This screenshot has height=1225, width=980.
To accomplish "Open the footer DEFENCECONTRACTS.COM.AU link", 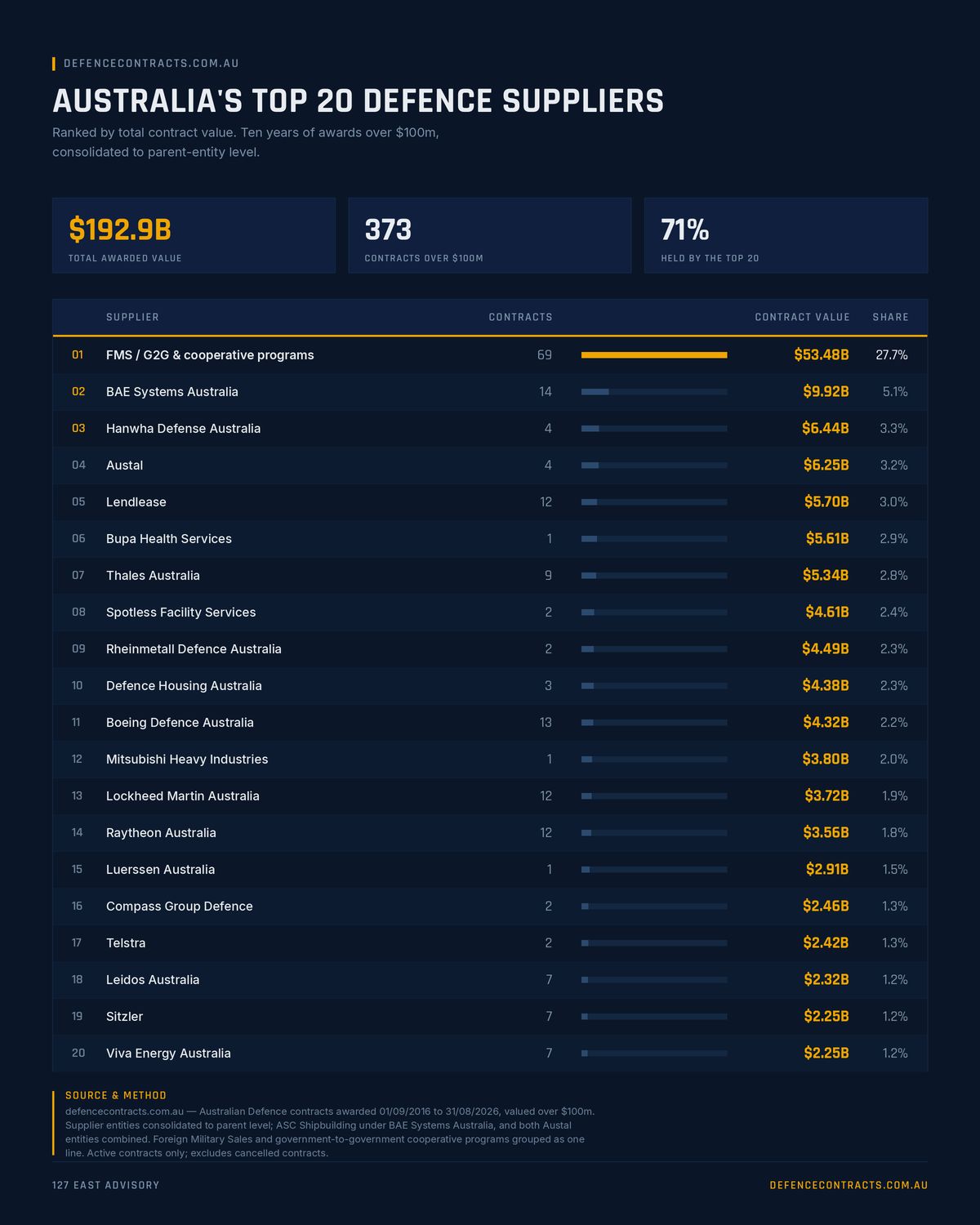I will point(849,1185).
